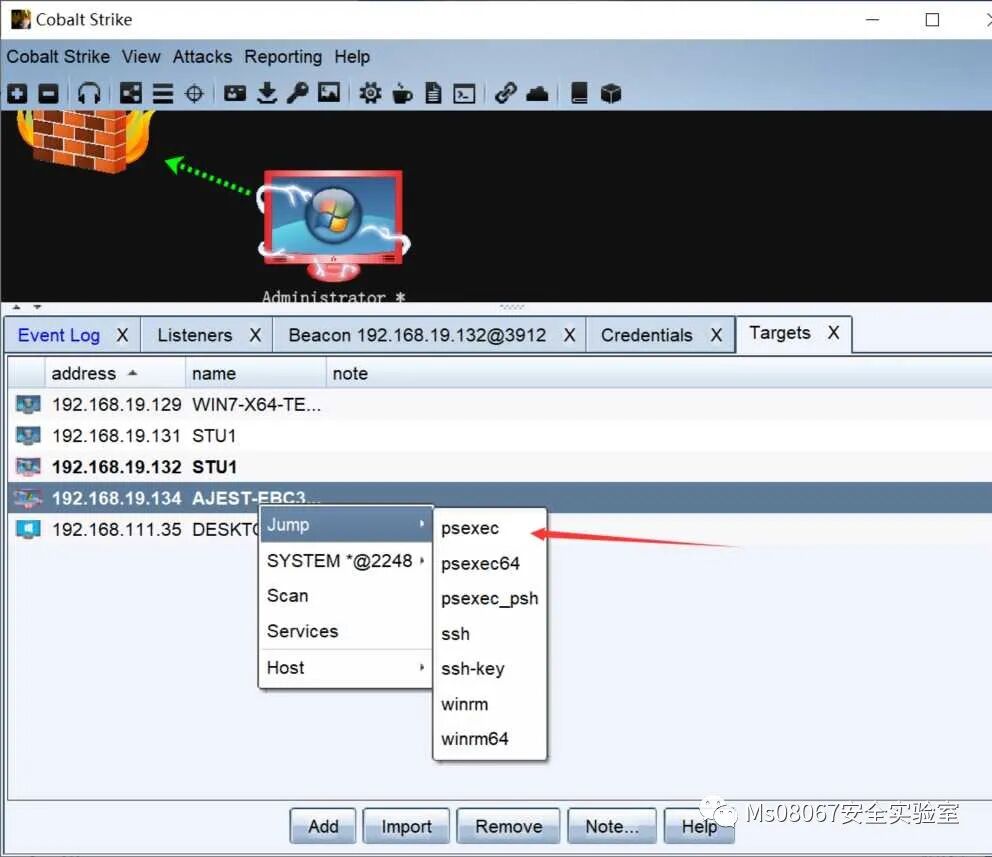Select the Administrator beacon computer in graph
992x857 pixels.
coord(333,226)
